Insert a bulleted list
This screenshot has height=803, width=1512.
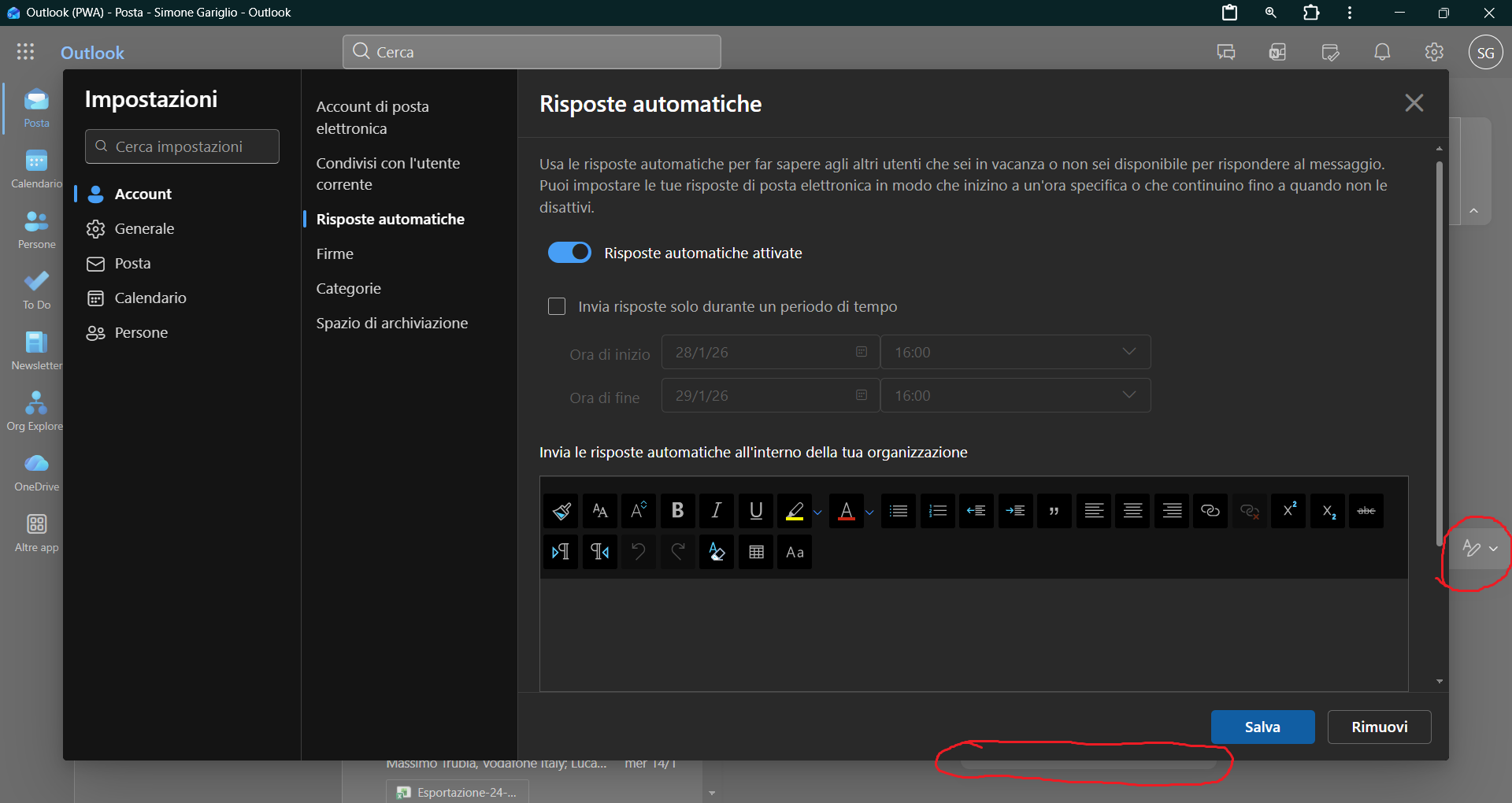899,511
